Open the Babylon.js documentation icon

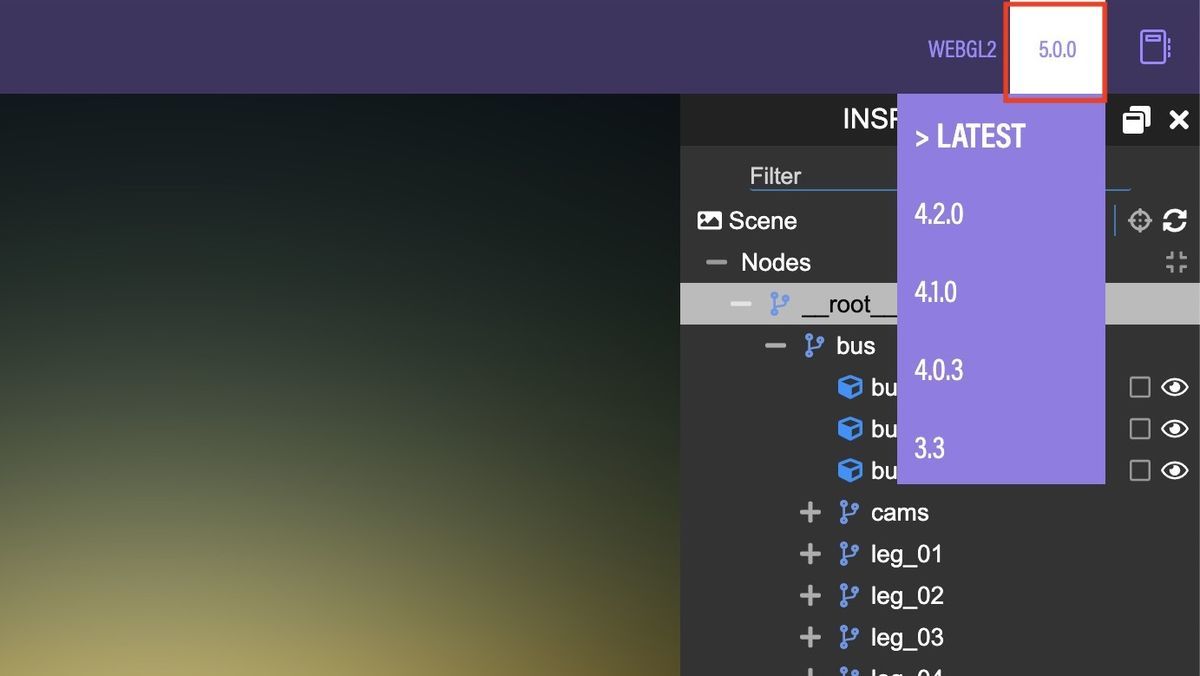coord(1155,45)
